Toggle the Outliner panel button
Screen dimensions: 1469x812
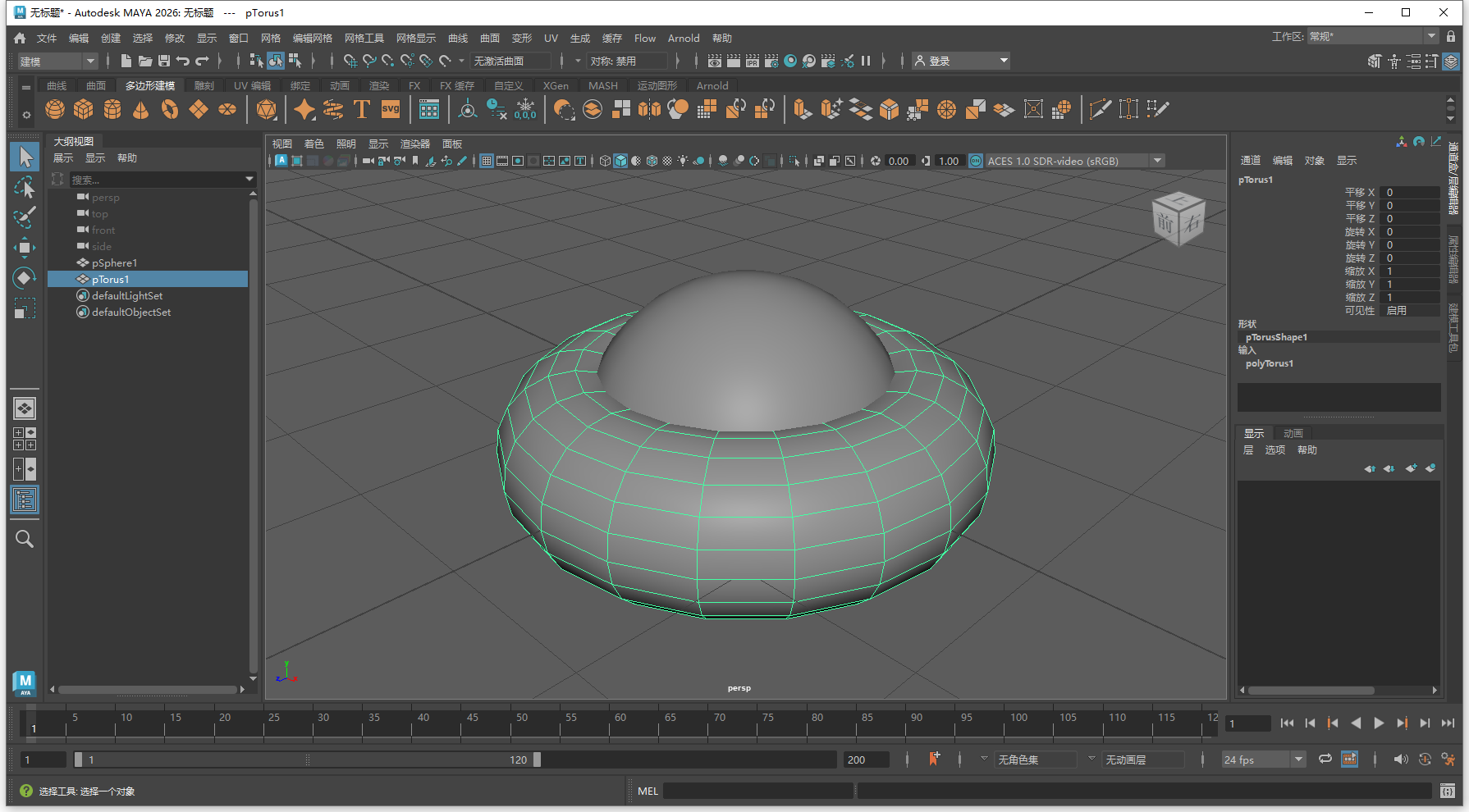click(25, 500)
